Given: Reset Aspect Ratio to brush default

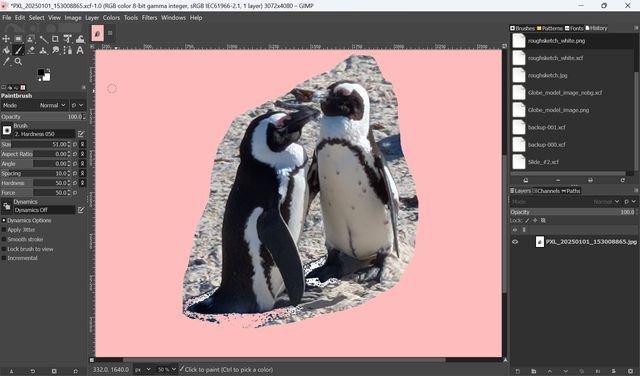Looking at the screenshot, I should 75,154.
